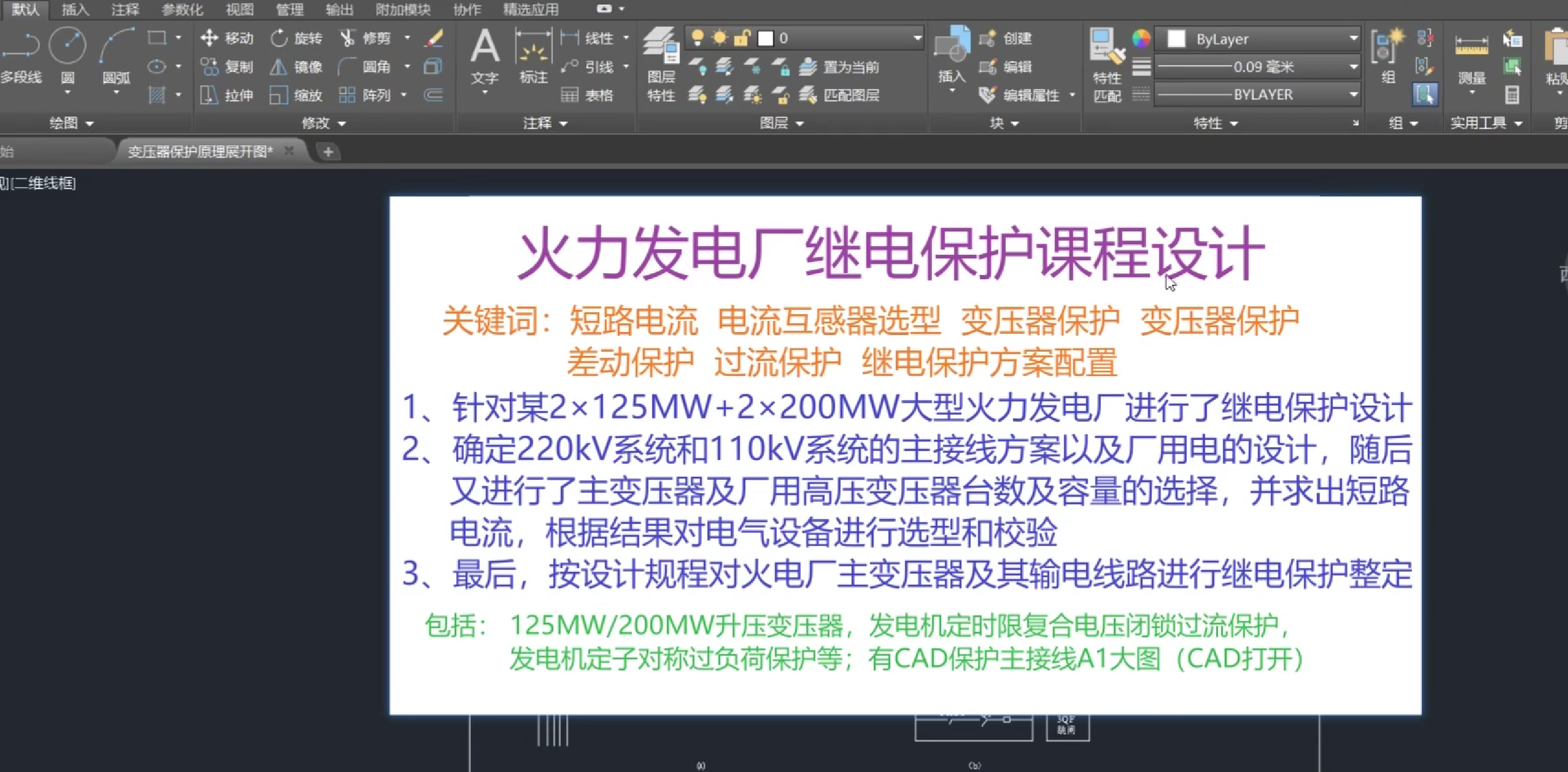1568x772 pixels.
Task: Click the white ByLayer color swatch
Action: [x=1176, y=39]
